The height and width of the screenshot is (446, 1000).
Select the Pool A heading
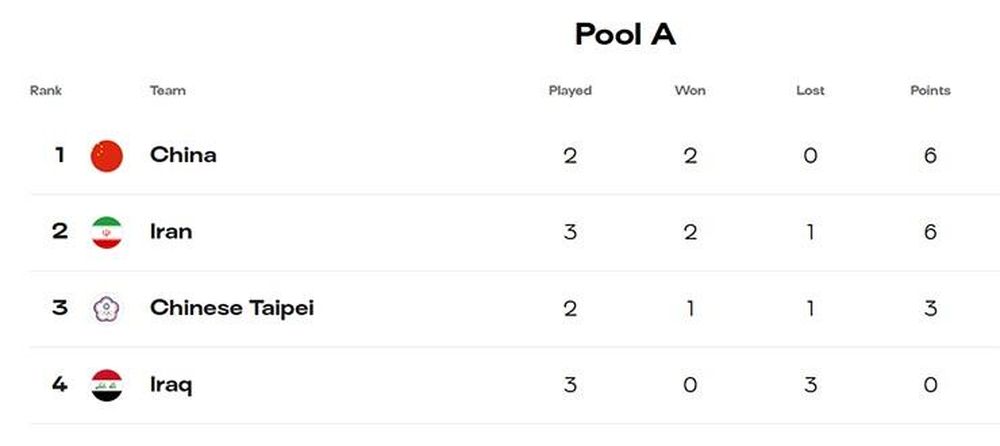click(x=625, y=34)
